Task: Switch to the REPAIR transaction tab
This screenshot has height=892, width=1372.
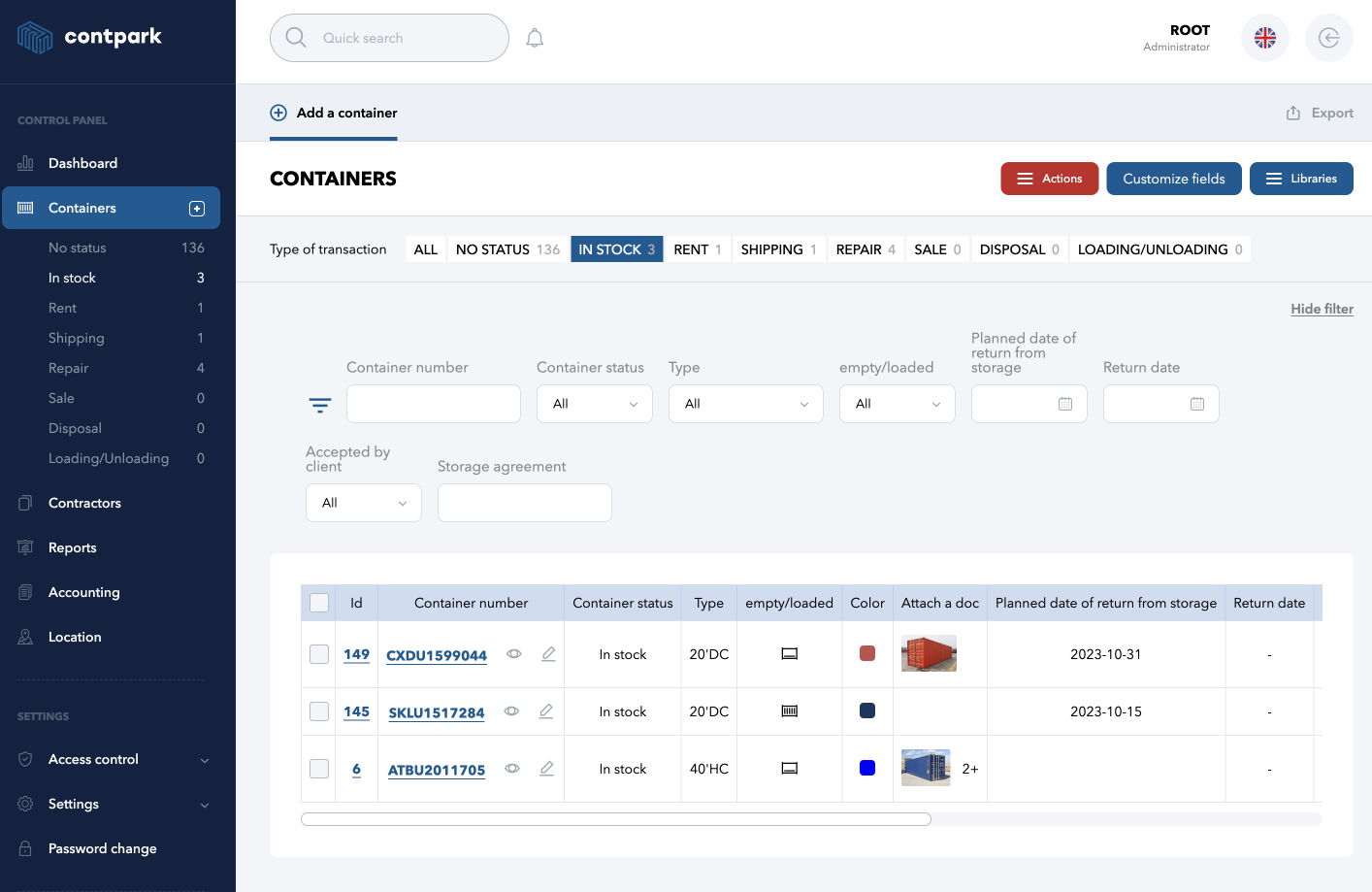Action: click(x=859, y=248)
